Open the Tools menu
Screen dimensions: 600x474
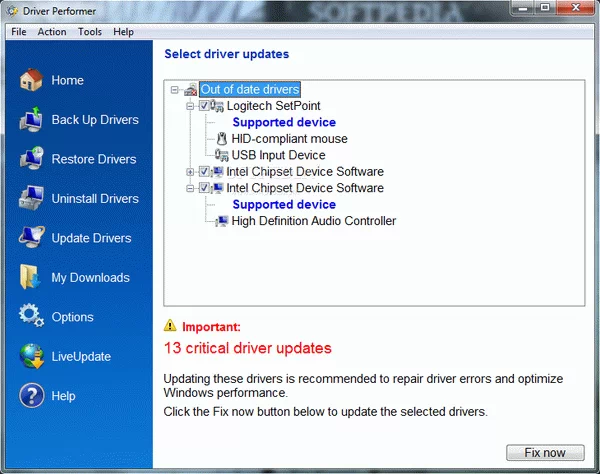[x=90, y=32]
